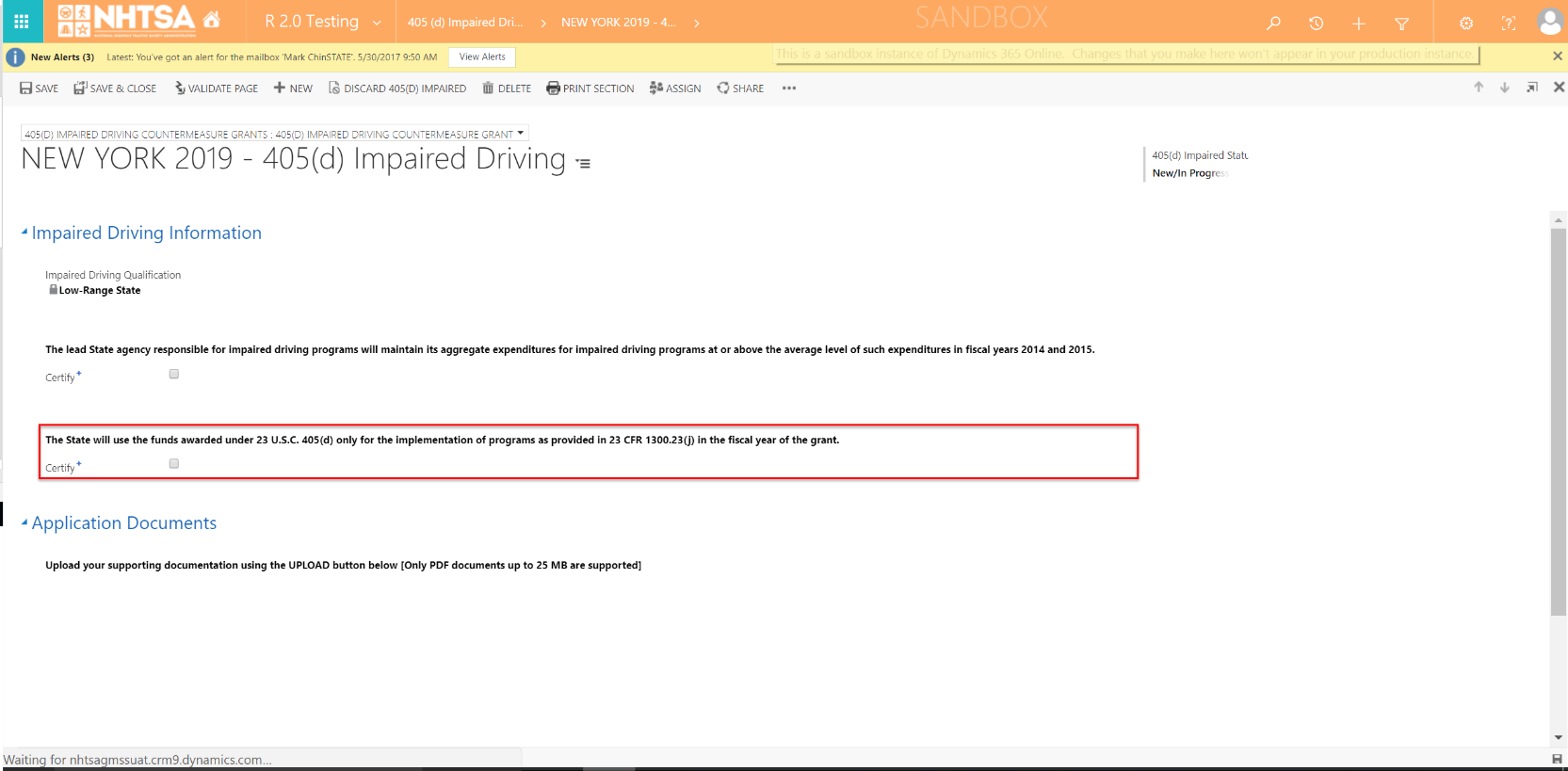Go to previous record up arrow
The image size is (1568, 771).
point(1479,88)
